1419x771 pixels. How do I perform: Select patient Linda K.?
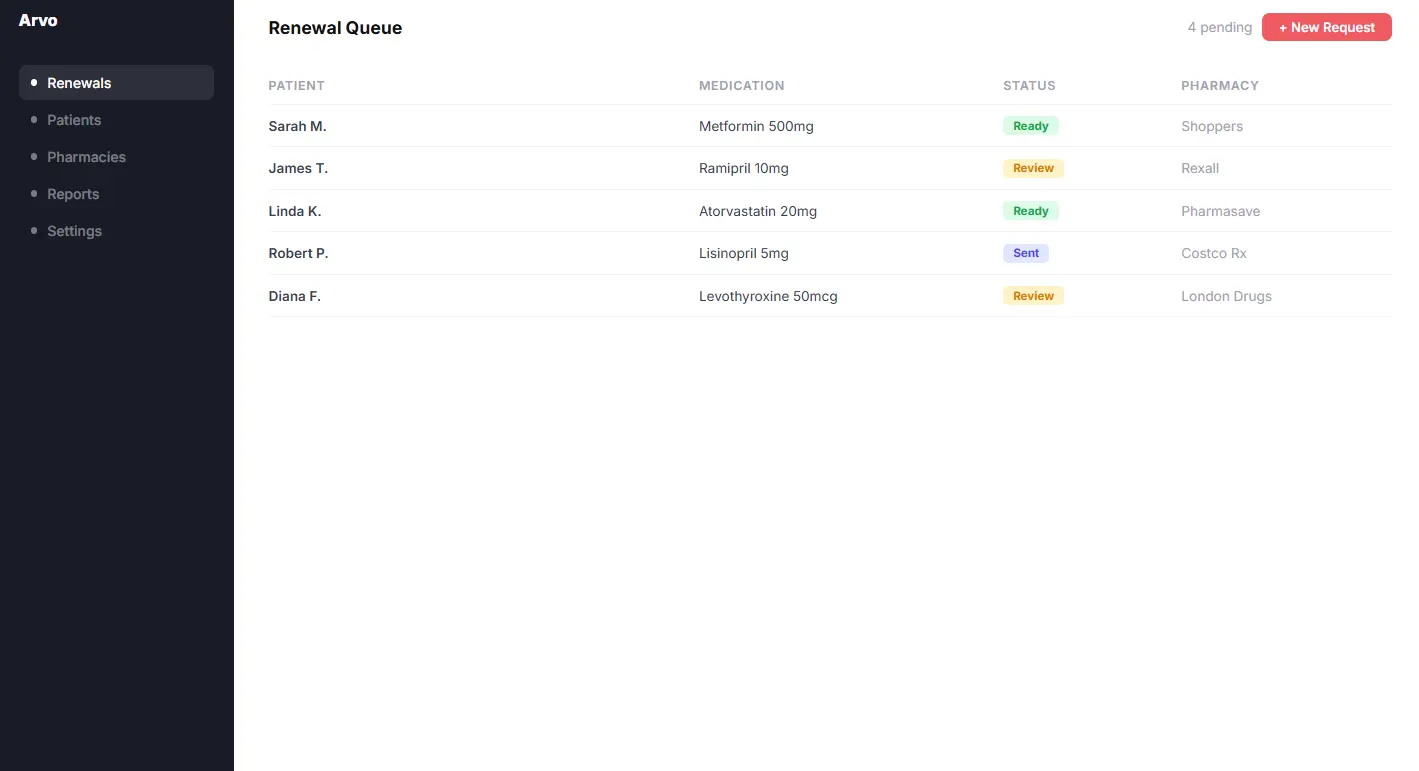pyautogui.click(x=295, y=211)
